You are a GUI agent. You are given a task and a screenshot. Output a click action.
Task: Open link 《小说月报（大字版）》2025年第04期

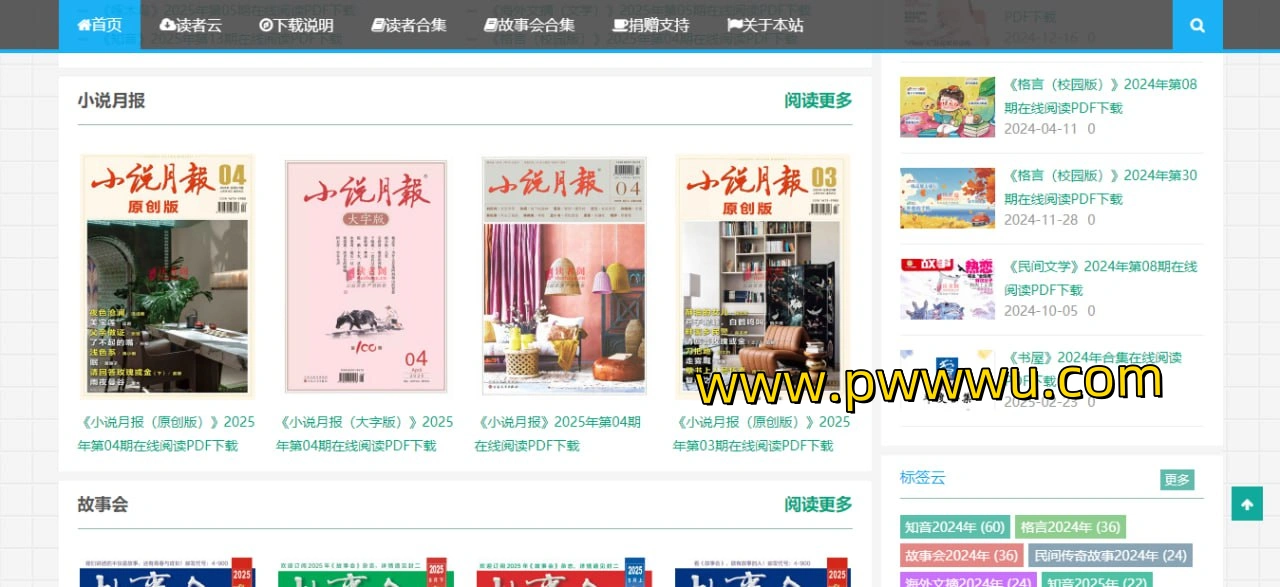coord(365,433)
